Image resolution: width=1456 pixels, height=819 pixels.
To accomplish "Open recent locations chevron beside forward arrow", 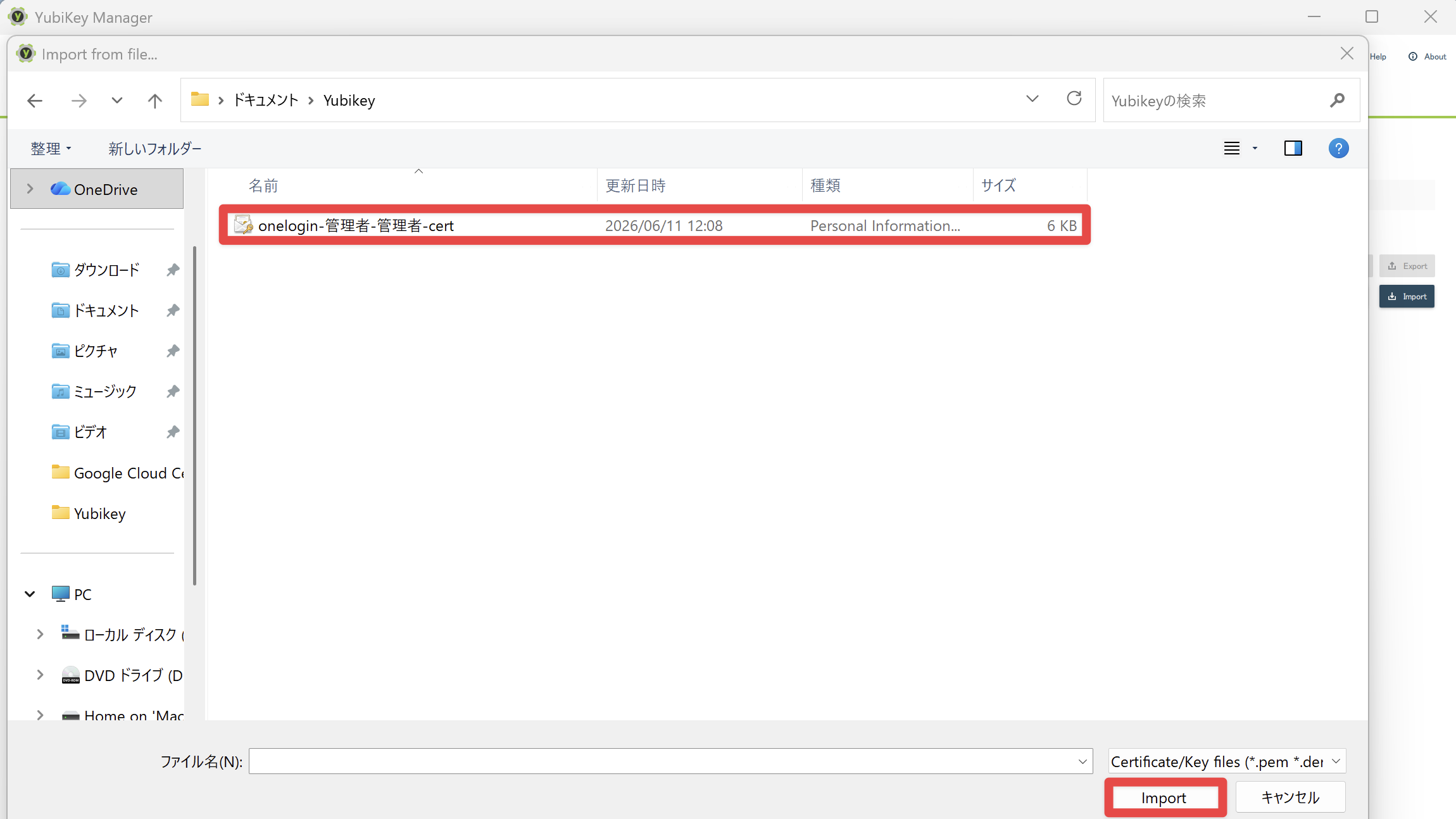I will pyautogui.click(x=117, y=101).
